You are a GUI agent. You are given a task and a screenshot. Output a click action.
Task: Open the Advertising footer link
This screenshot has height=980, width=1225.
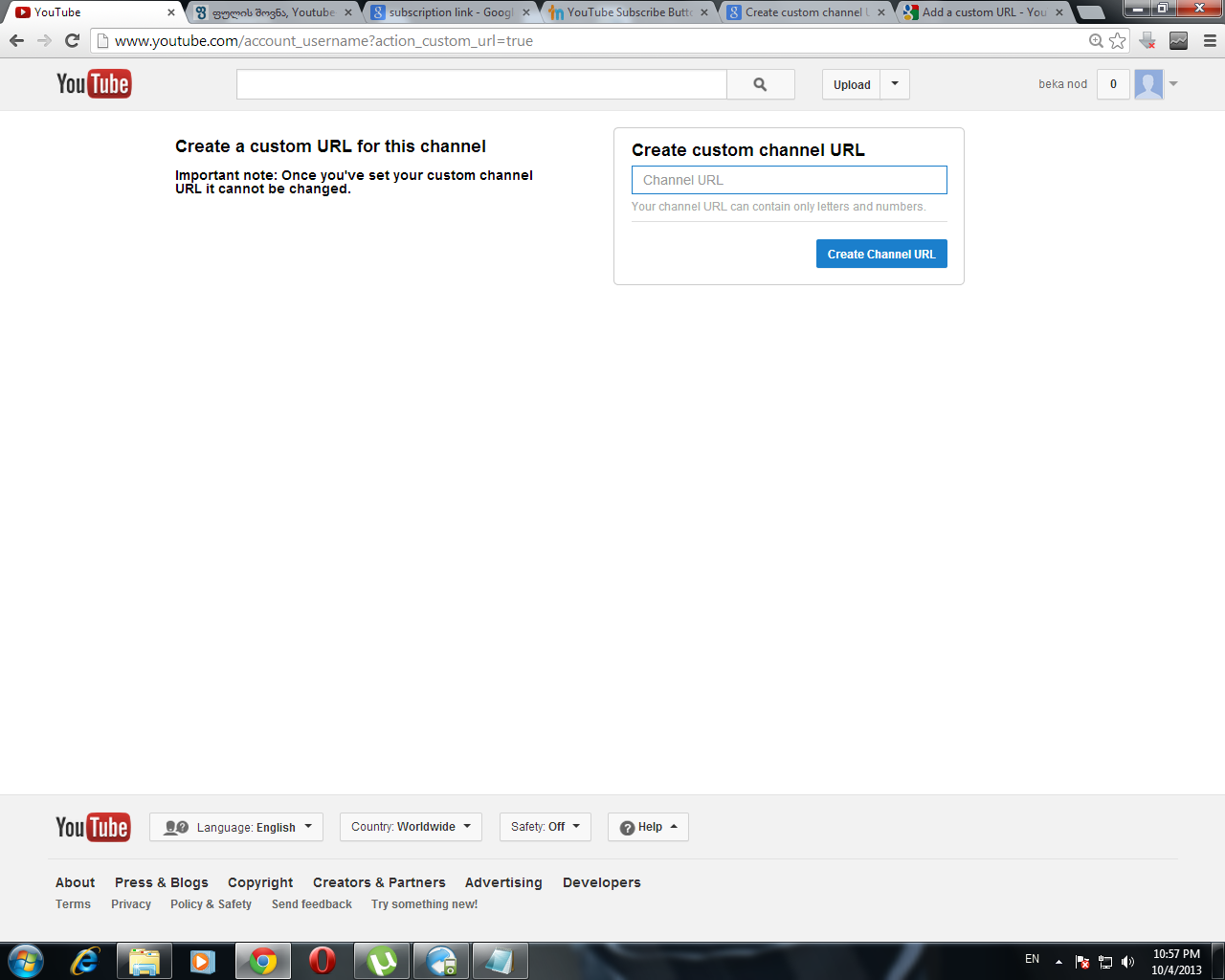click(x=503, y=882)
